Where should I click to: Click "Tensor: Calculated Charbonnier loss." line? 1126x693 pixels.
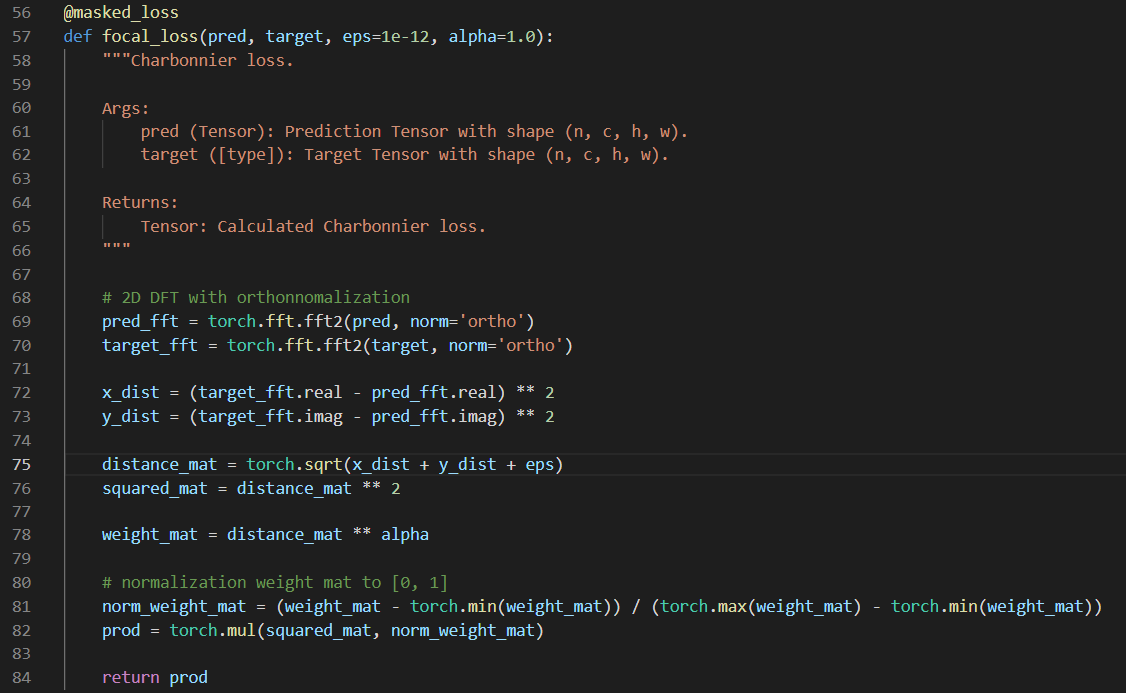[x=313, y=226]
